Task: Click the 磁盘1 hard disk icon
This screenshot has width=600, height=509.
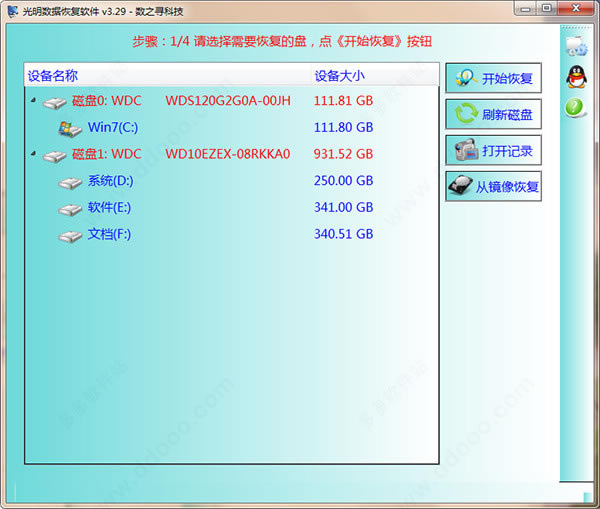Action: click(x=54, y=155)
